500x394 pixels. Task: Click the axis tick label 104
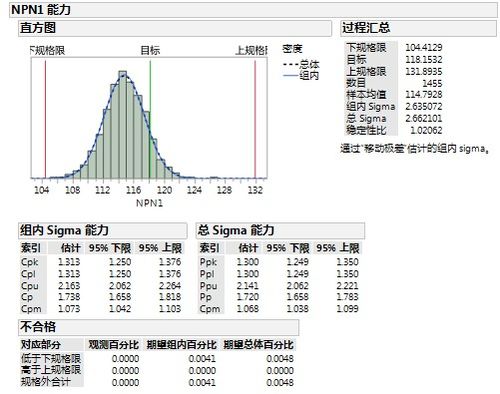pyautogui.click(x=42, y=190)
